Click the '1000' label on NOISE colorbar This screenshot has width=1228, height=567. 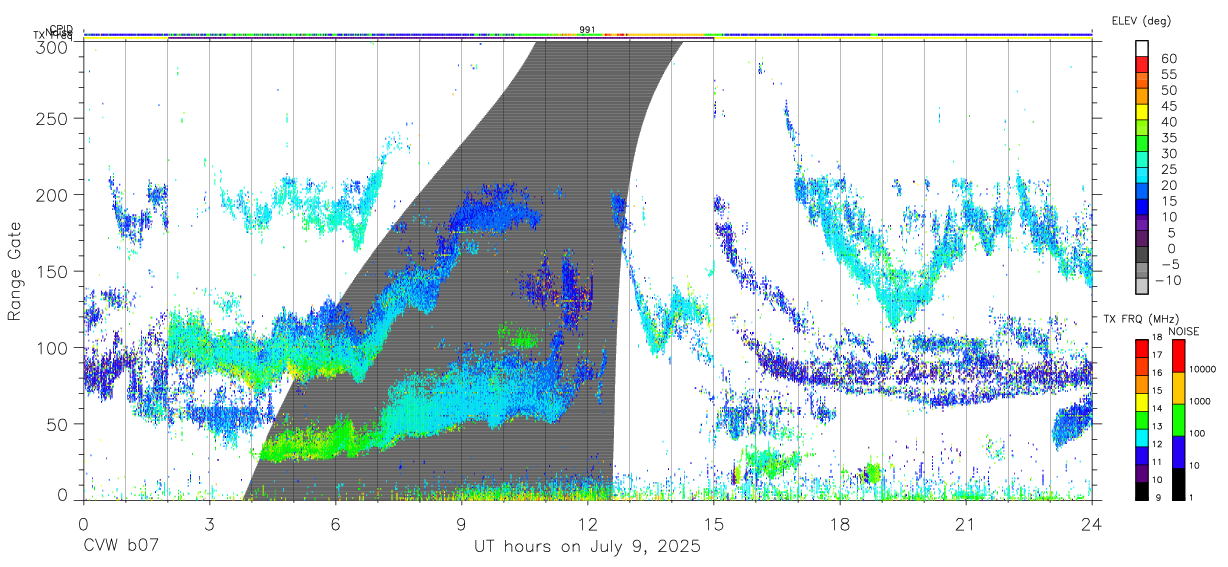[x=1200, y=401]
